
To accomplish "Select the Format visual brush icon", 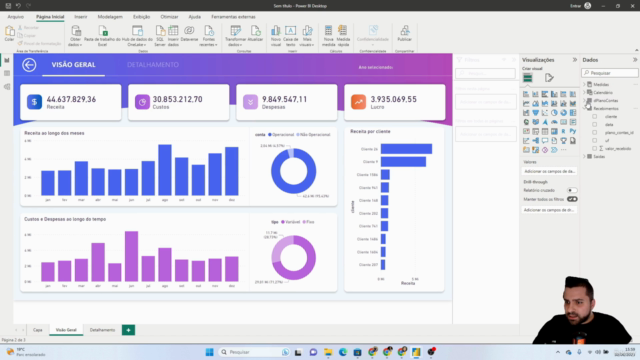I will (549, 78).
